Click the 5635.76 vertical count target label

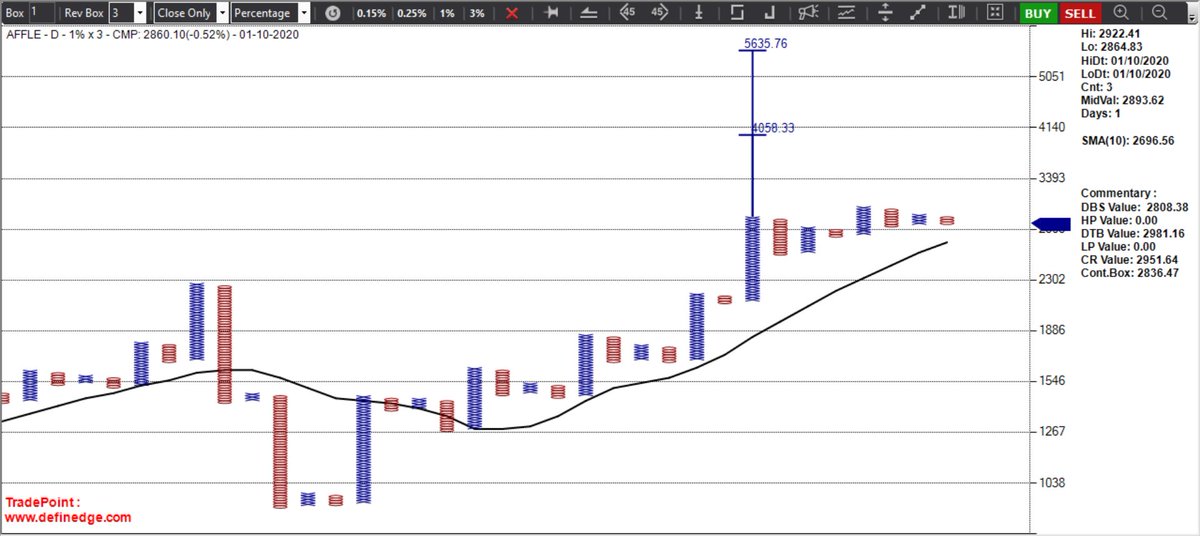pos(766,43)
